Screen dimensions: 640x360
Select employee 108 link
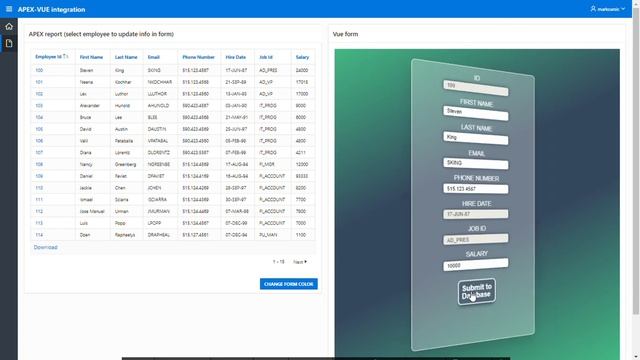pos(39,164)
